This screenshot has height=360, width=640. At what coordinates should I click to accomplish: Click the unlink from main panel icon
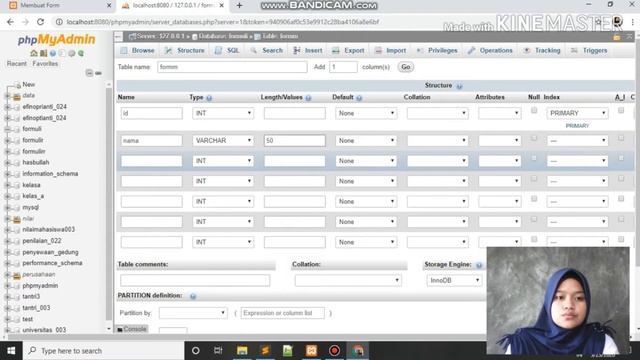tap(98, 73)
